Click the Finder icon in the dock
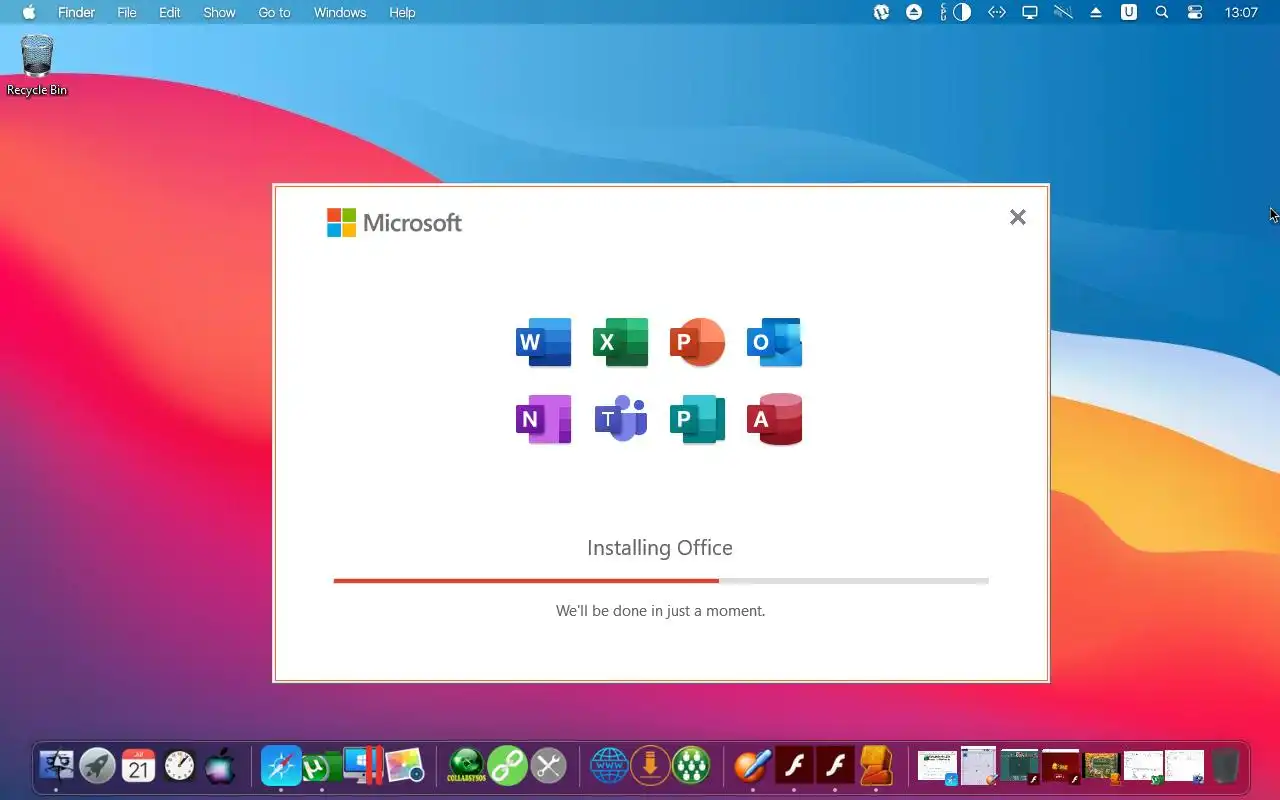1280x800 pixels. 56,766
